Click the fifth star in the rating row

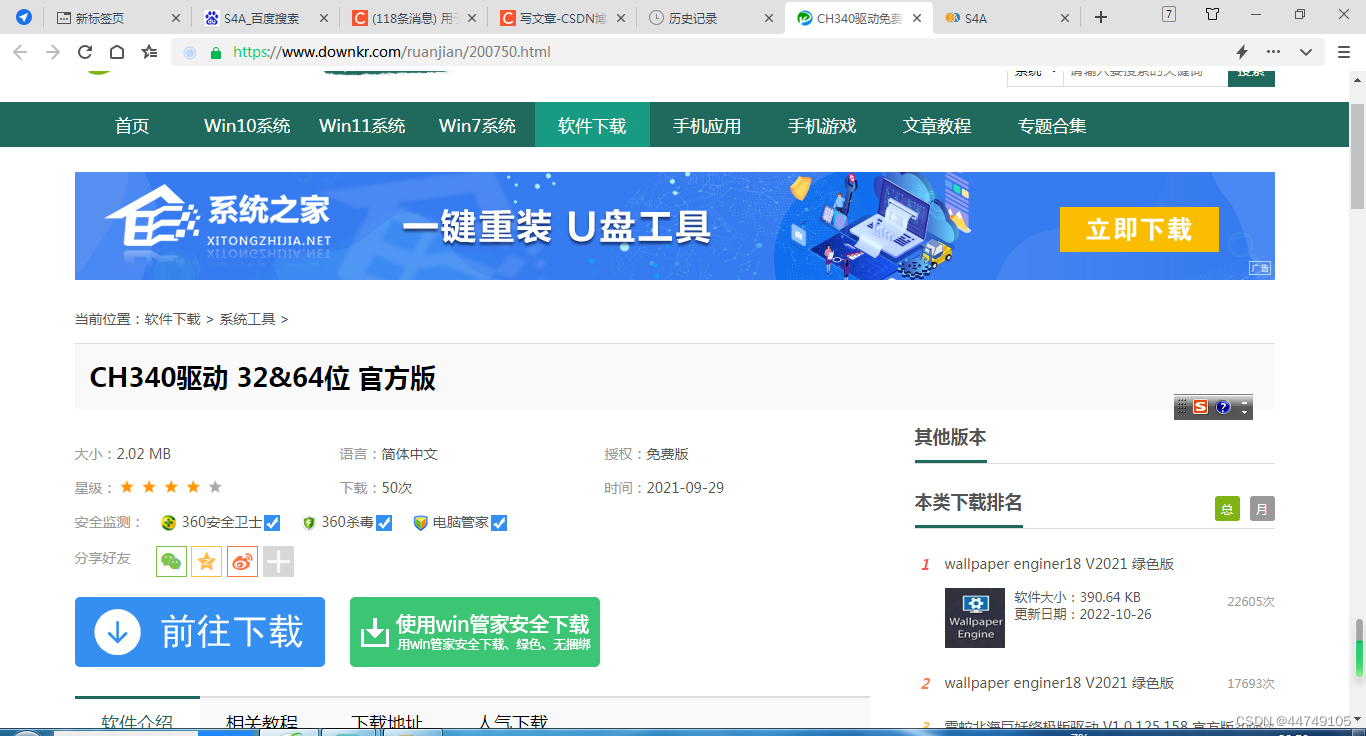point(215,487)
